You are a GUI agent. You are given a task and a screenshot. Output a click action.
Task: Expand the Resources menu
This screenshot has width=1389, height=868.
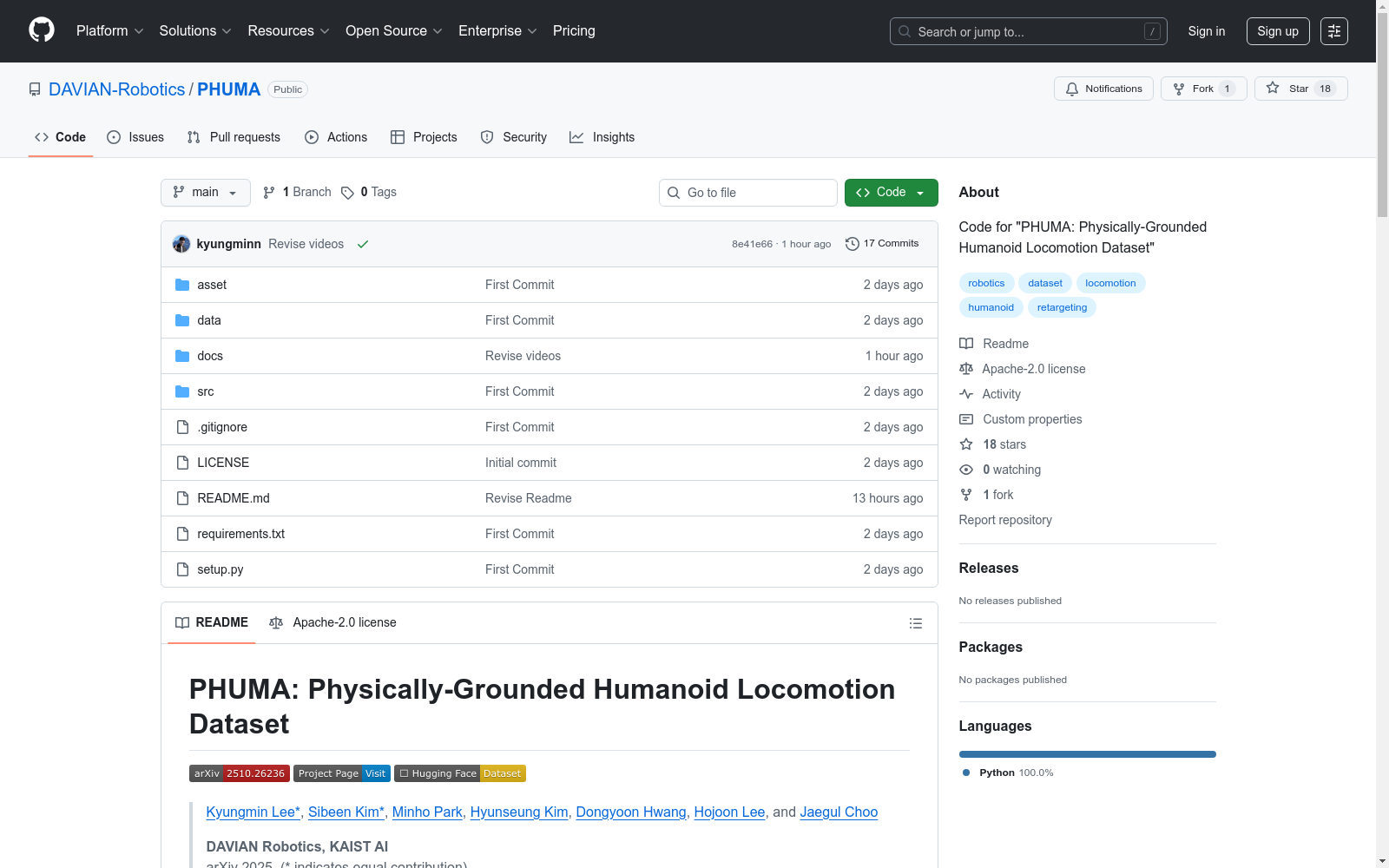(x=289, y=31)
